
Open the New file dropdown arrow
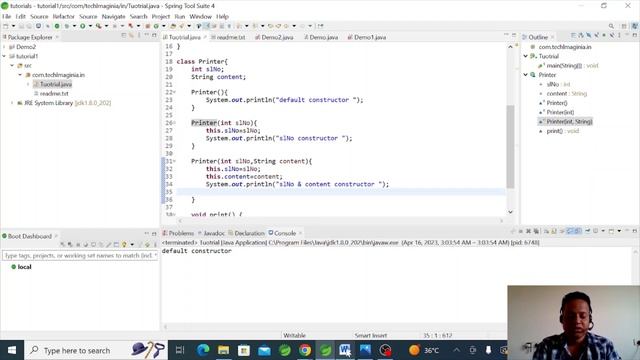coord(13,26)
